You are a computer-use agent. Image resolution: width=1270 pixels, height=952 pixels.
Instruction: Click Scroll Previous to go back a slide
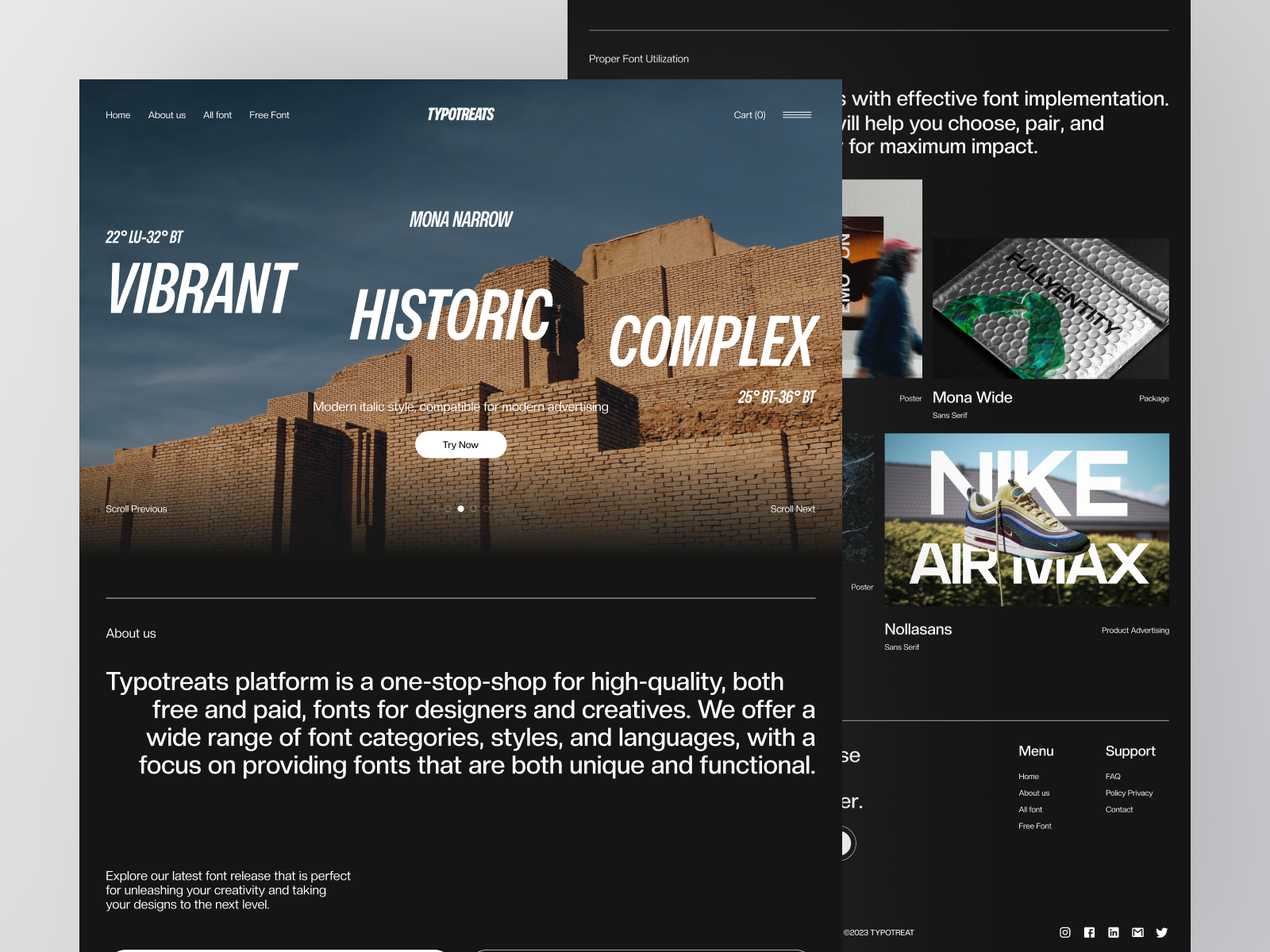tap(136, 509)
